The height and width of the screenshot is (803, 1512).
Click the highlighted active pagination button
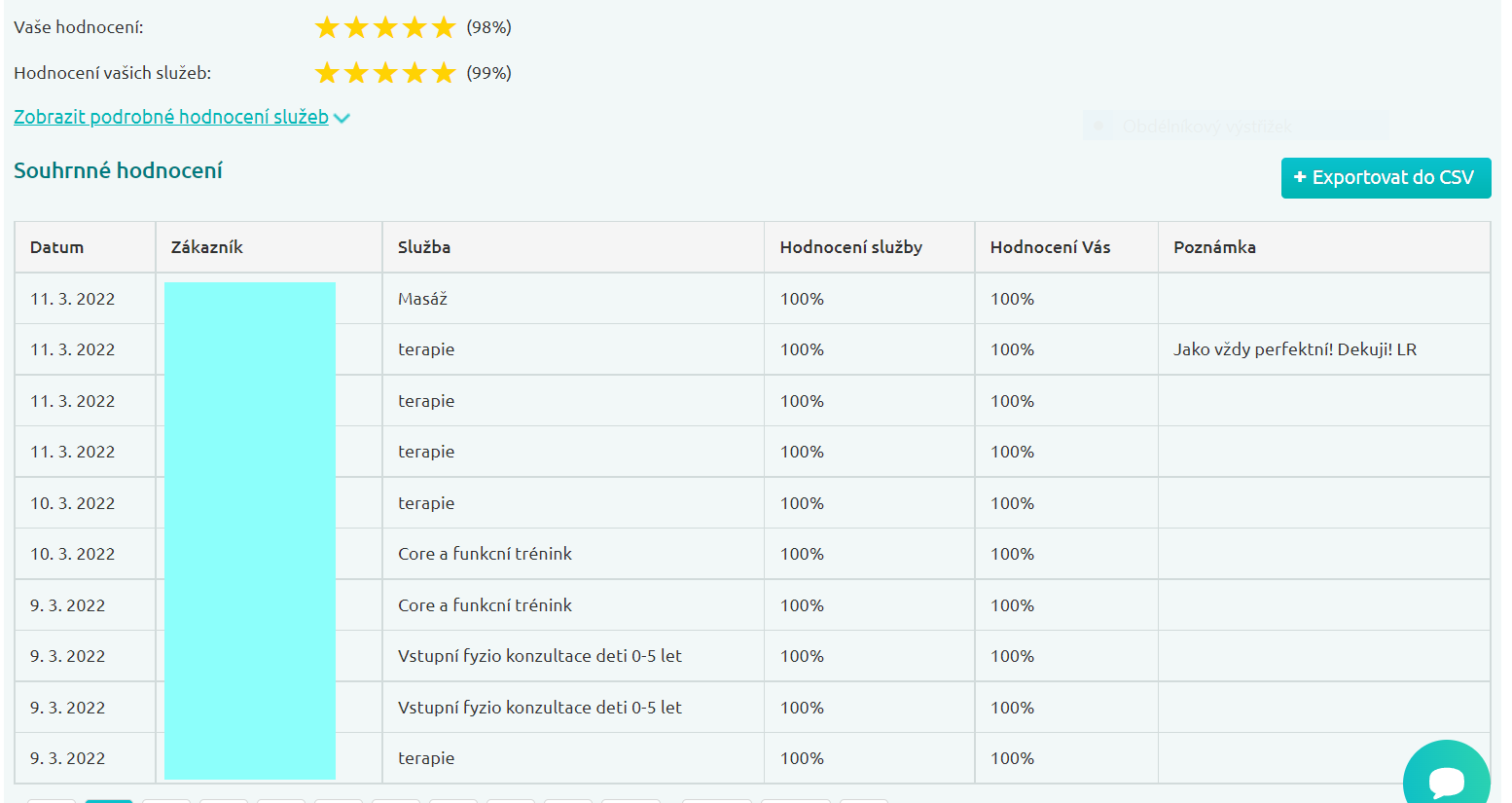point(109,799)
